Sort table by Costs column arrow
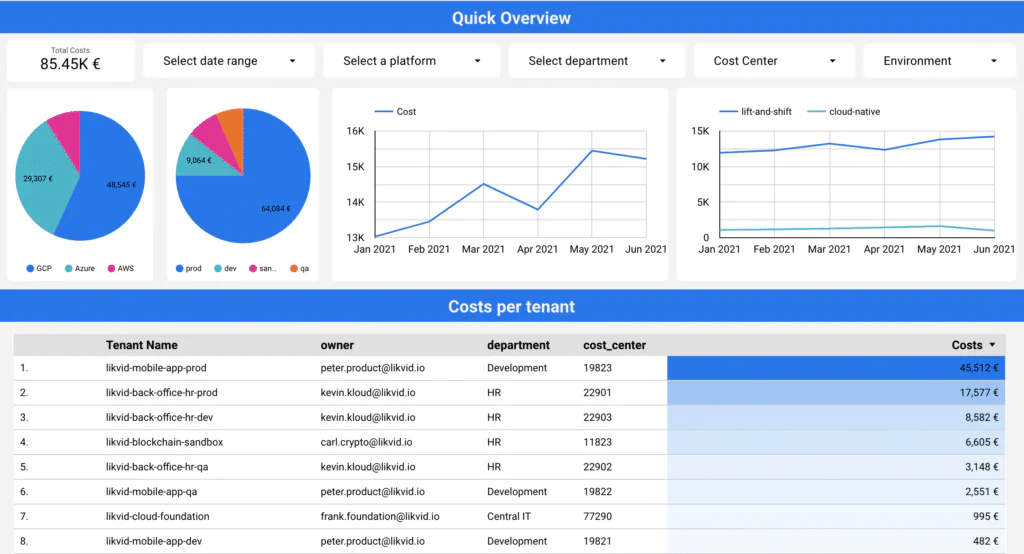 pyautogui.click(x=992, y=345)
